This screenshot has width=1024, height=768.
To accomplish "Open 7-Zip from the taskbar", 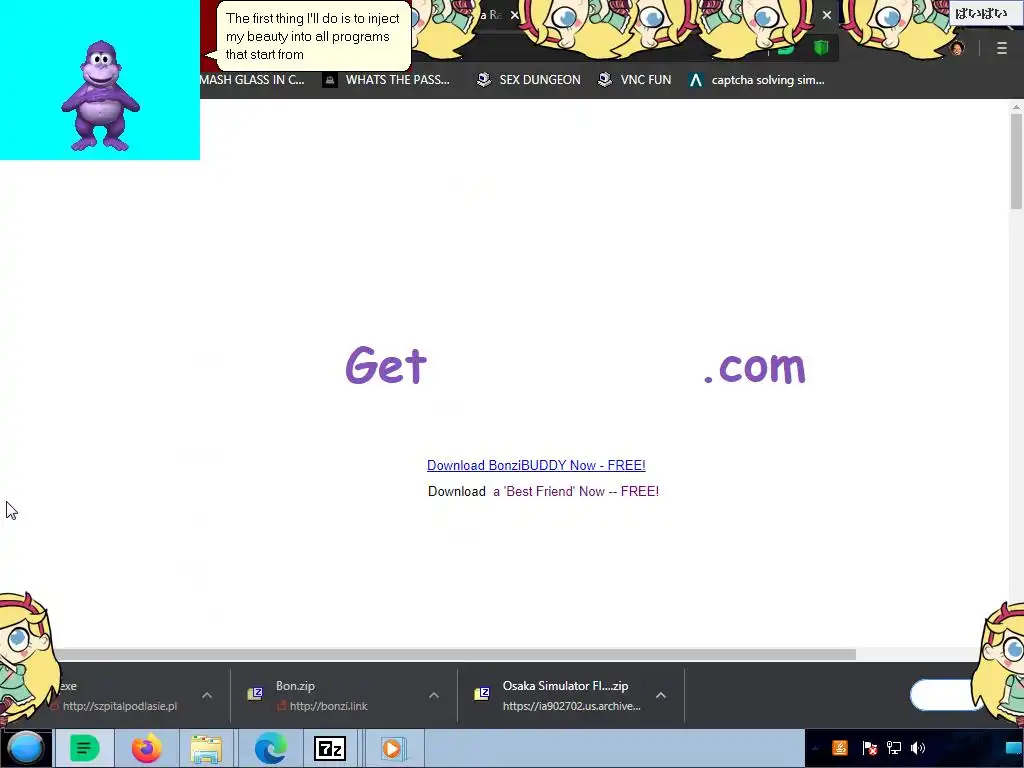I will pyautogui.click(x=330, y=749).
